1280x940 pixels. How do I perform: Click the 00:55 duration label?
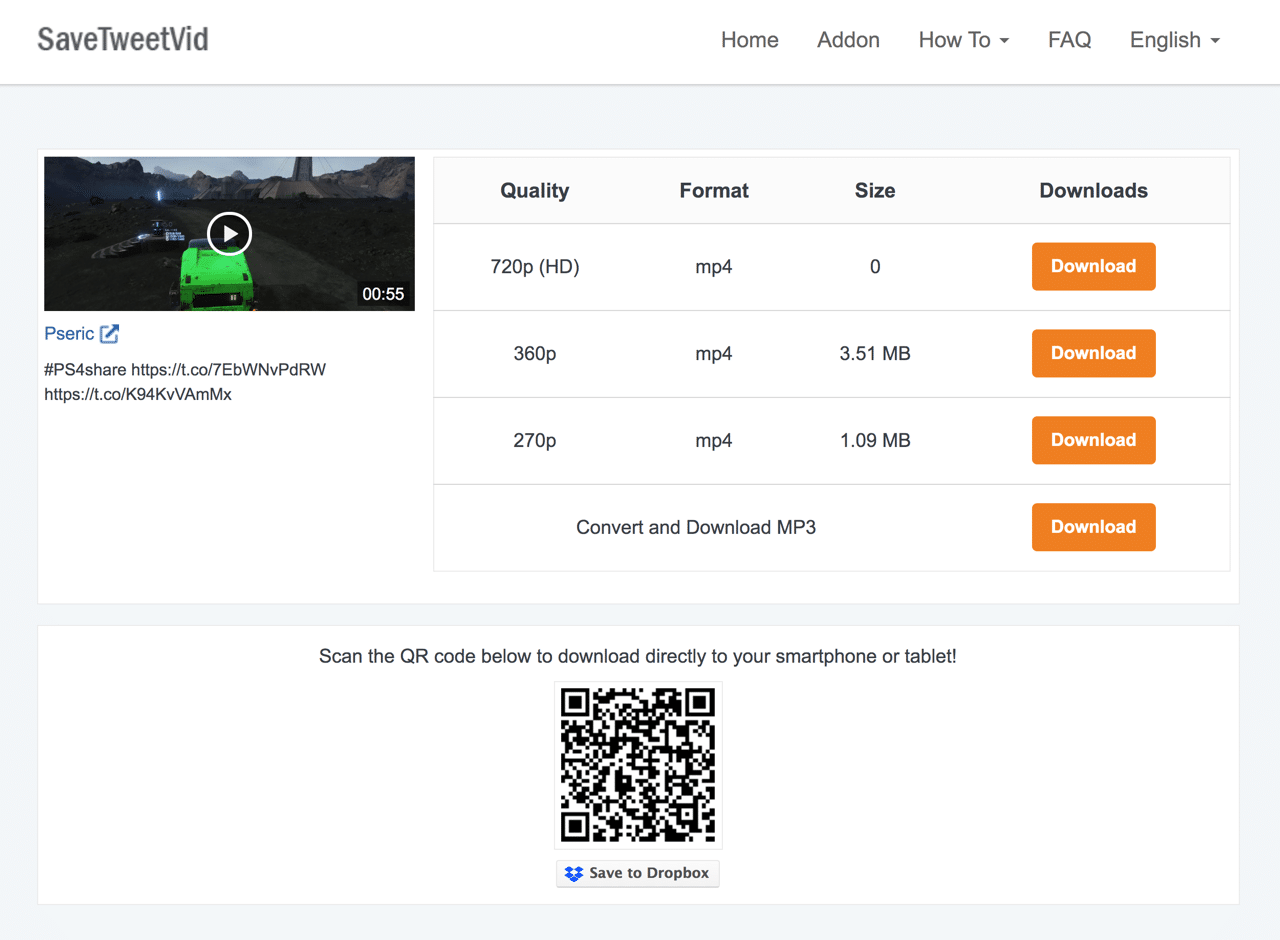click(384, 294)
